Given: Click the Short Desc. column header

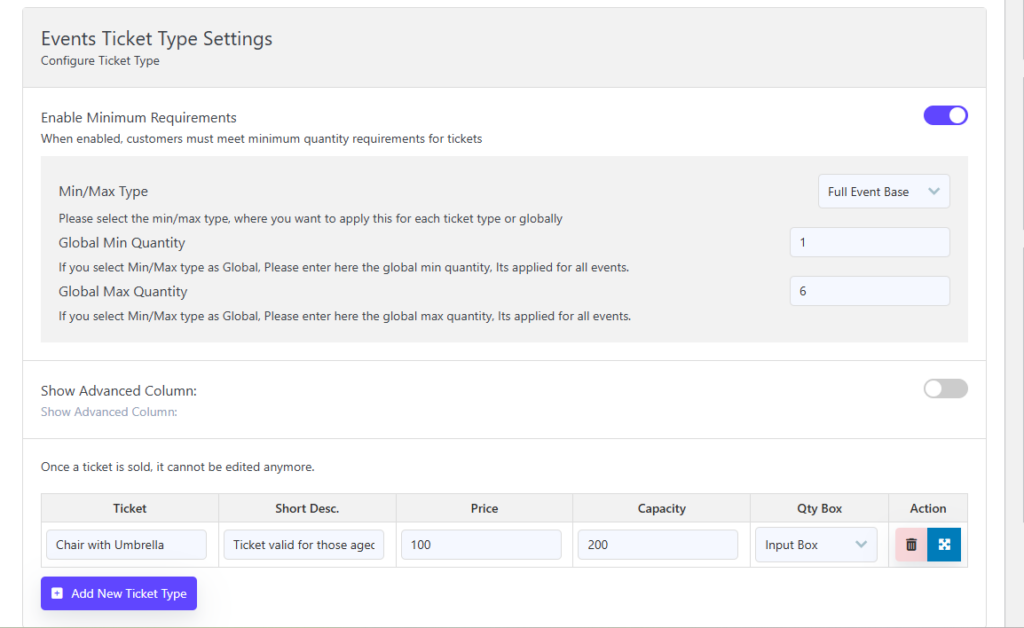Looking at the screenshot, I should point(307,509).
